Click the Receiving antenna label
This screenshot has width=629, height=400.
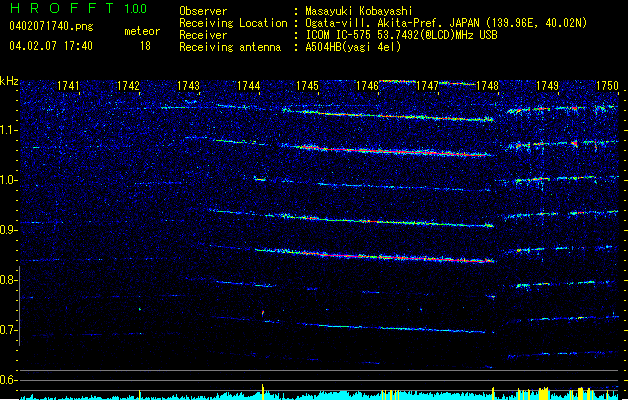point(230,47)
